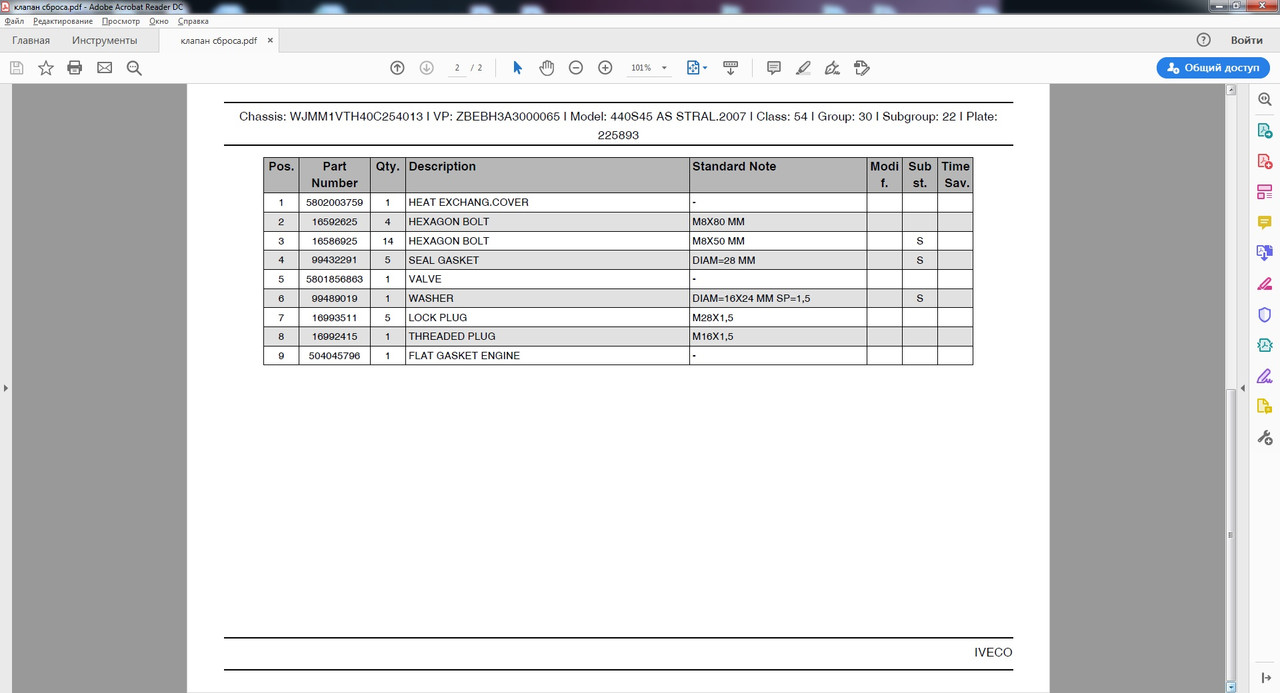Close the клапан сброса.pdf tab
The image size is (1280, 693).
tap(271, 41)
